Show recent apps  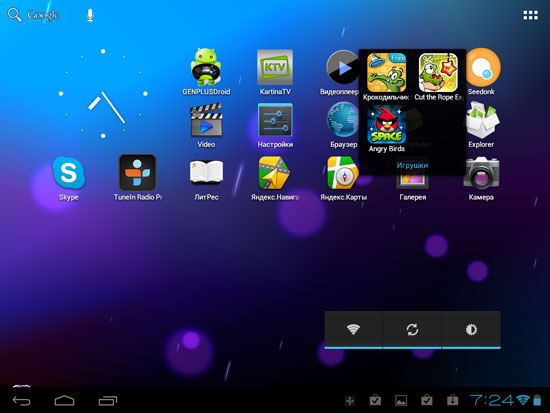click(108, 400)
